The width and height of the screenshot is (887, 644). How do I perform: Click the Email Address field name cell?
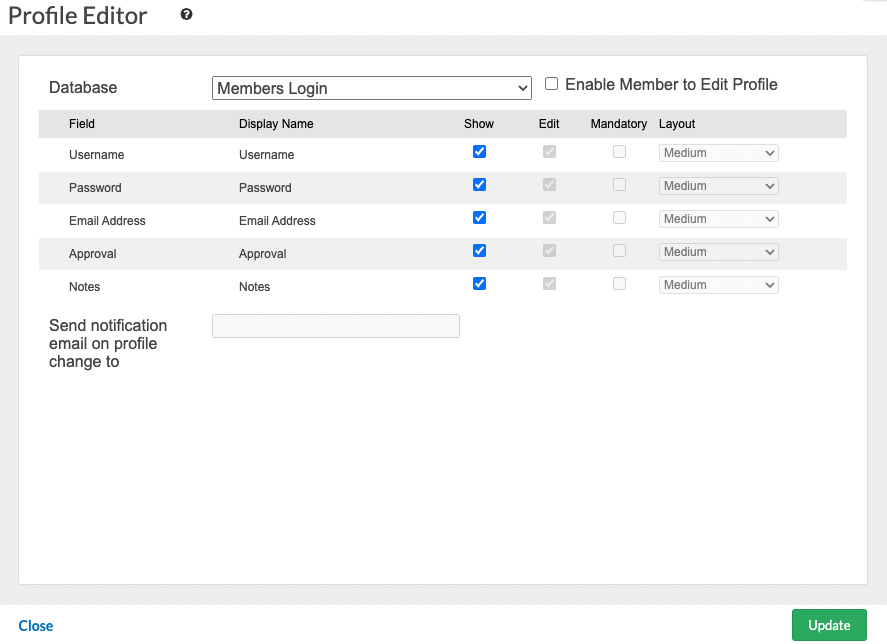[x=107, y=221]
